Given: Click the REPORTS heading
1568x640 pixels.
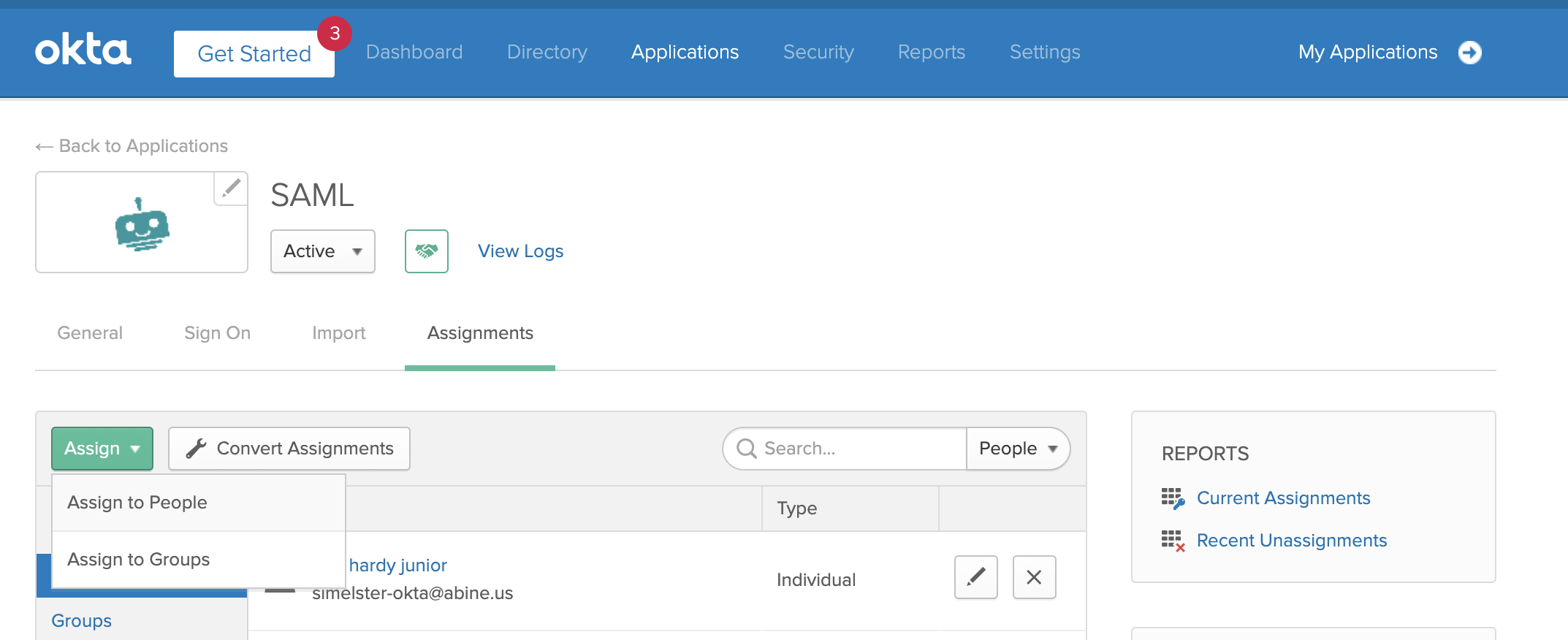Looking at the screenshot, I should (x=1206, y=454).
